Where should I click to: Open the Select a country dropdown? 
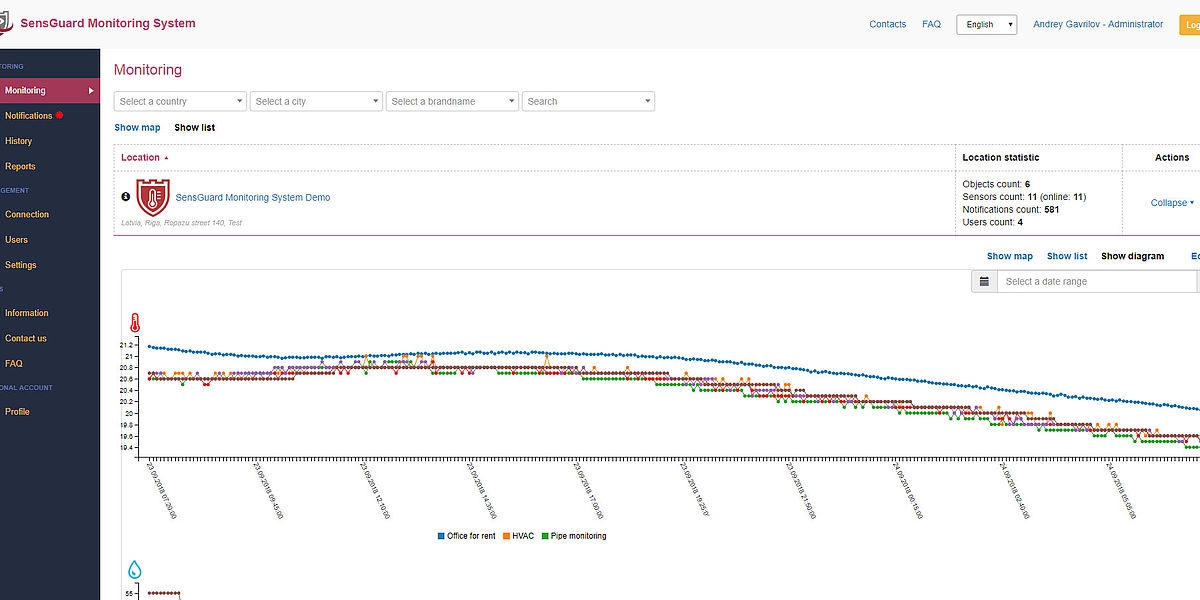[180, 101]
